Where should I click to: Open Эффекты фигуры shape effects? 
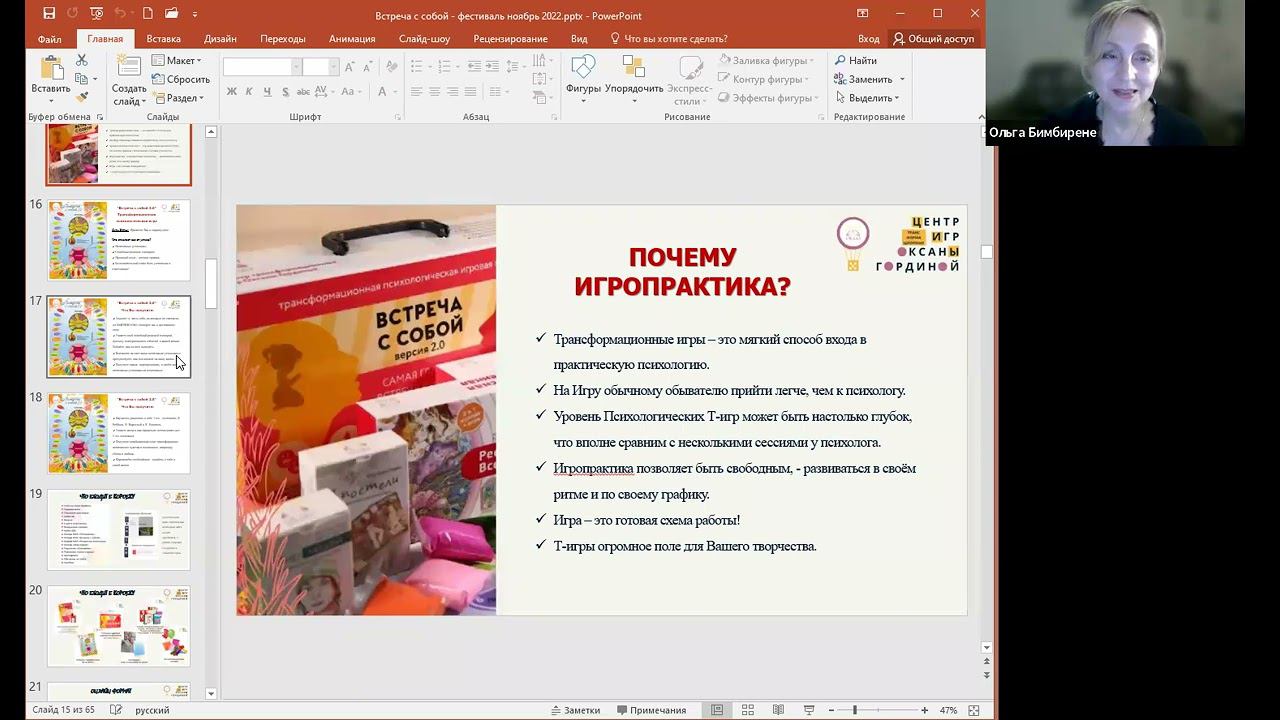(766, 98)
